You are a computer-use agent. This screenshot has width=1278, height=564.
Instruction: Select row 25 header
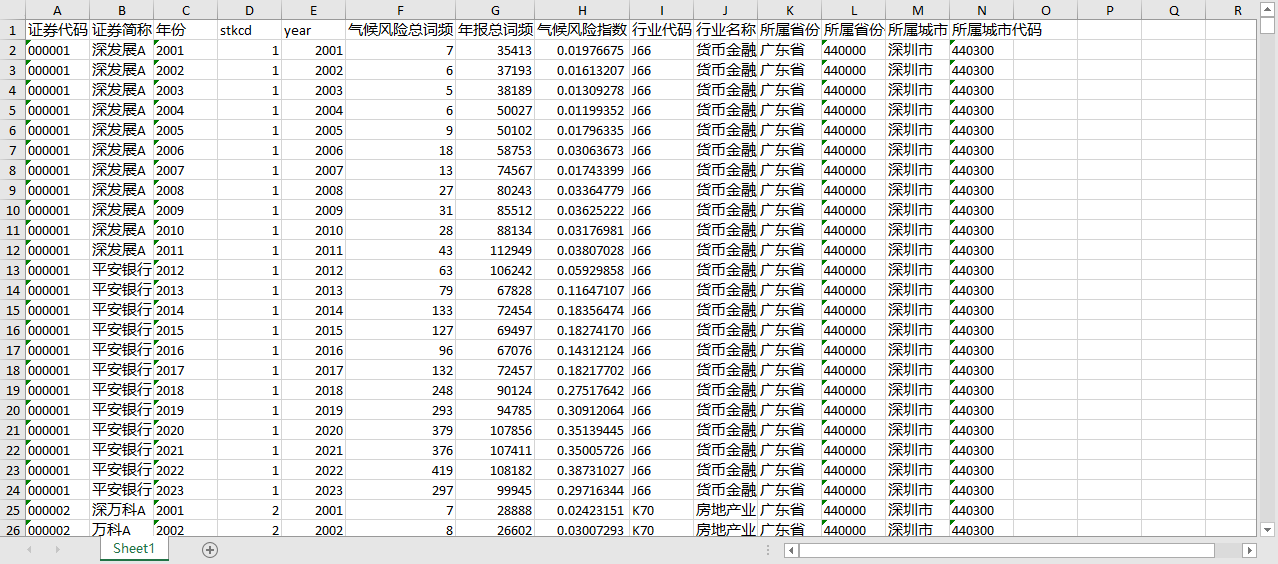click(12, 510)
